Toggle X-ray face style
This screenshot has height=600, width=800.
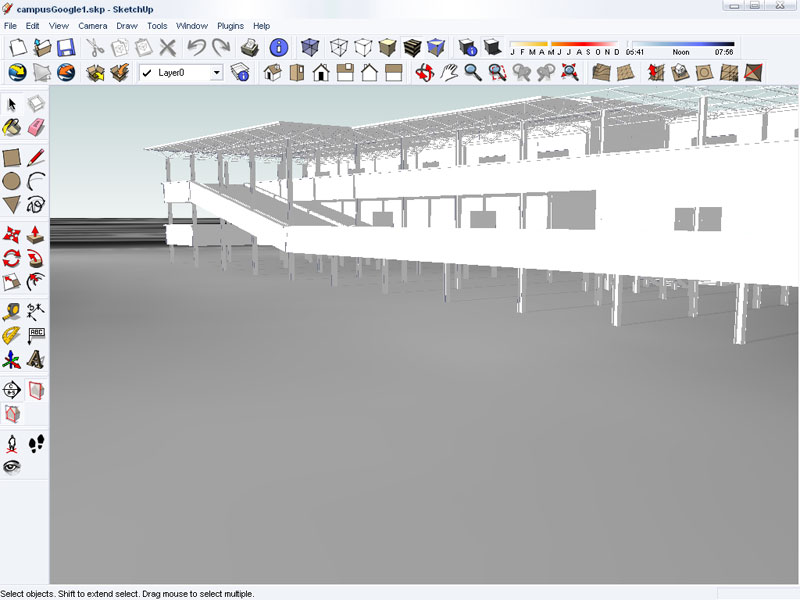point(310,47)
